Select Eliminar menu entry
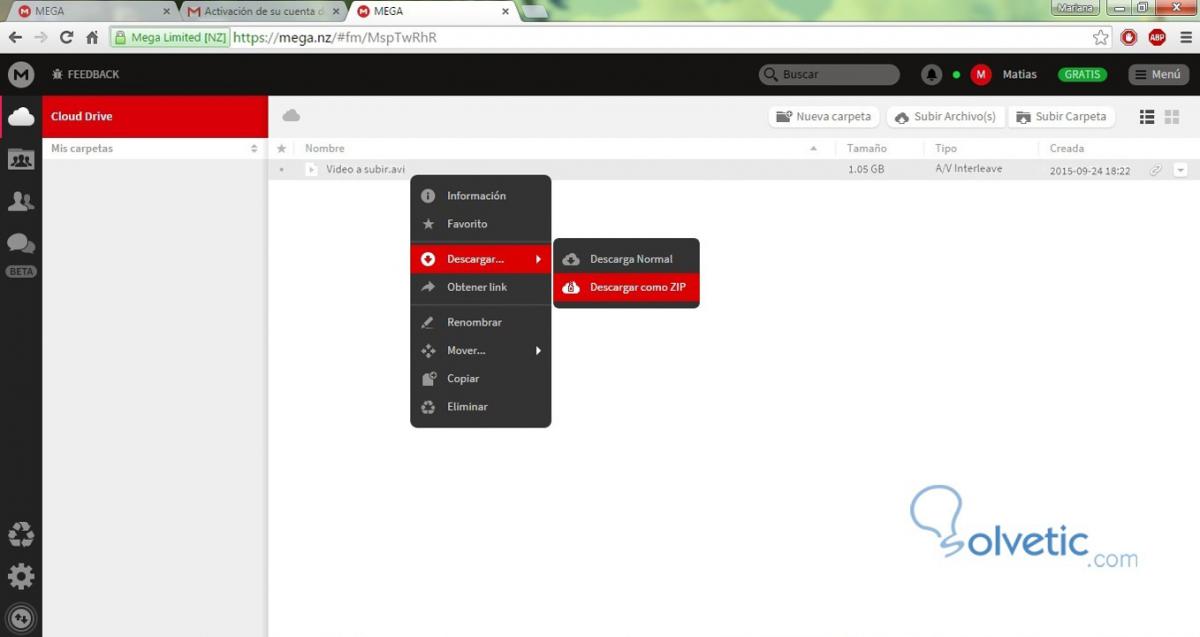Image resolution: width=1200 pixels, height=637 pixels. coord(480,407)
